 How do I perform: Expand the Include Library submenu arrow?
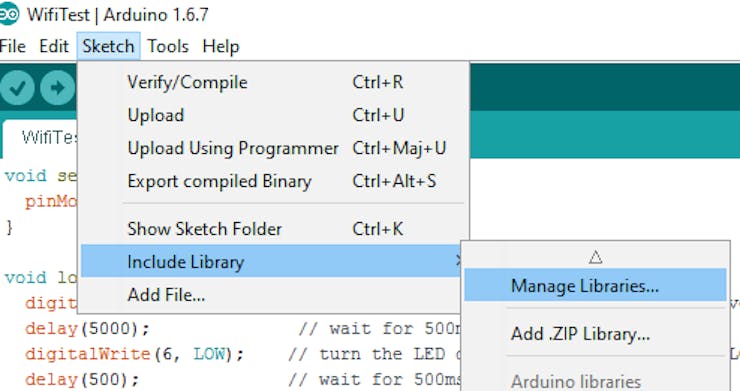[458, 260]
